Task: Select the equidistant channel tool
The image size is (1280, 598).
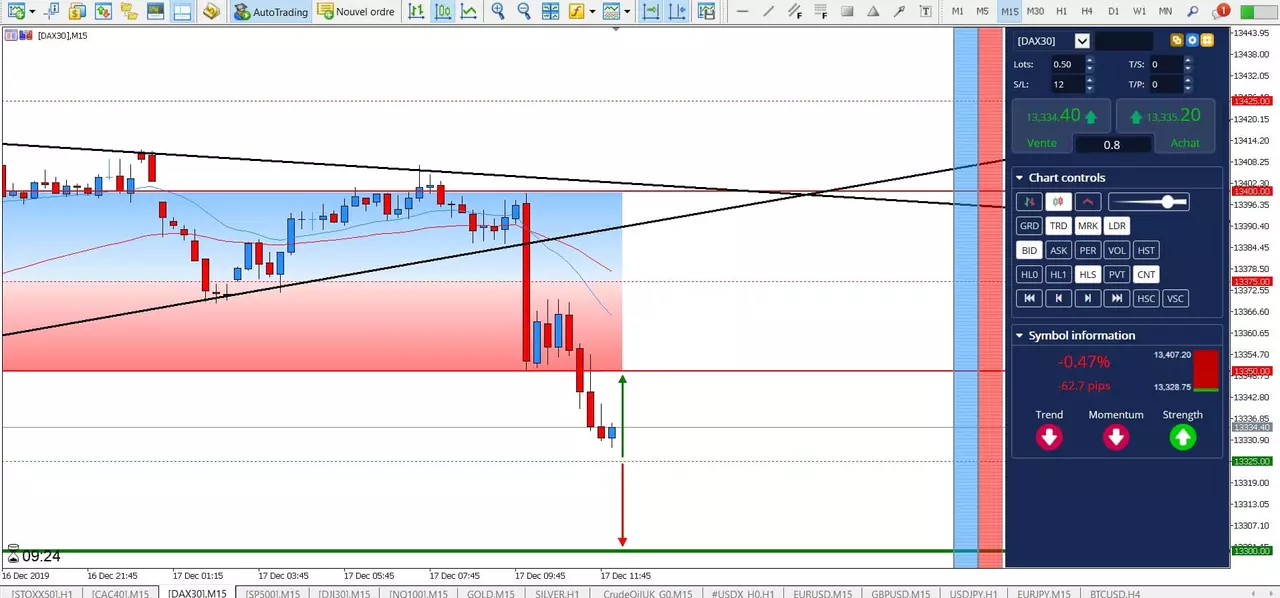Action: click(x=794, y=12)
